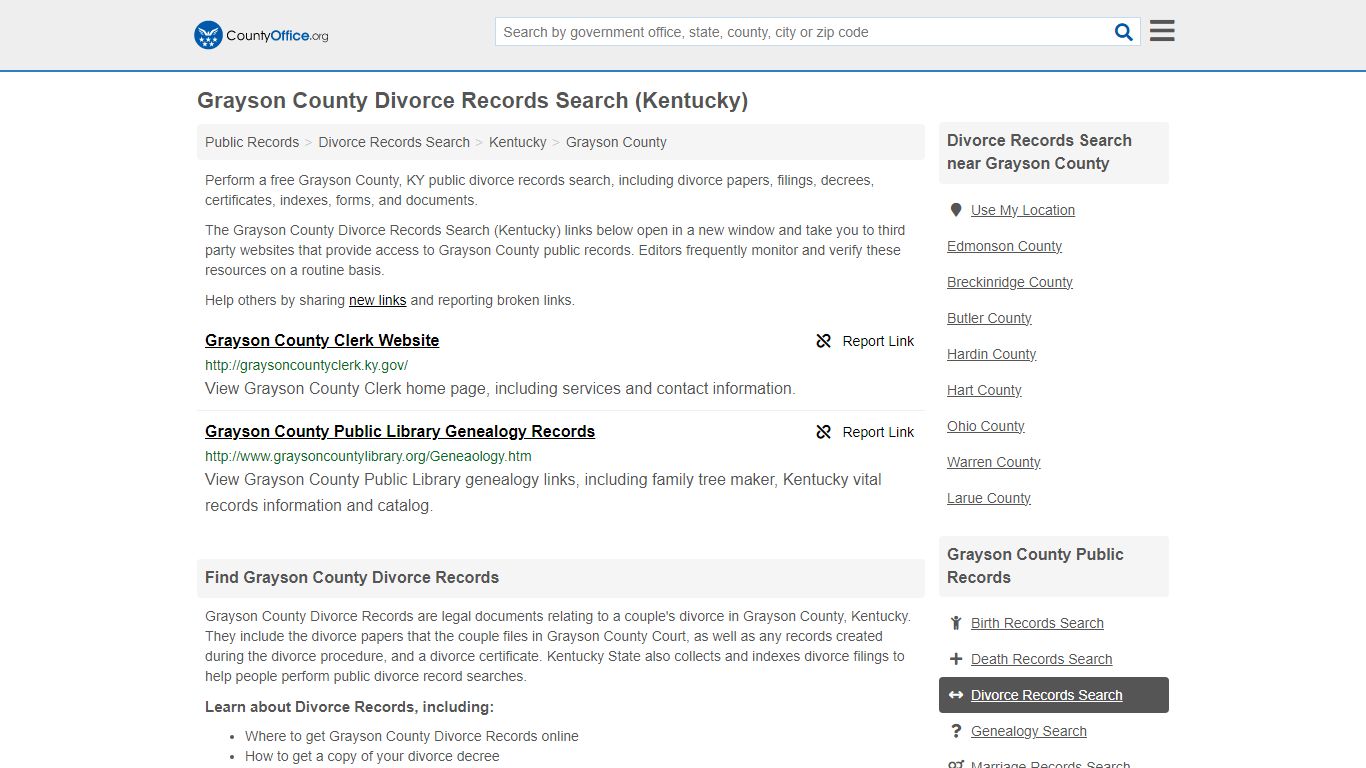The image size is (1366, 768).
Task: Open the Grayson County breadcrumb
Action: coord(616,142)
